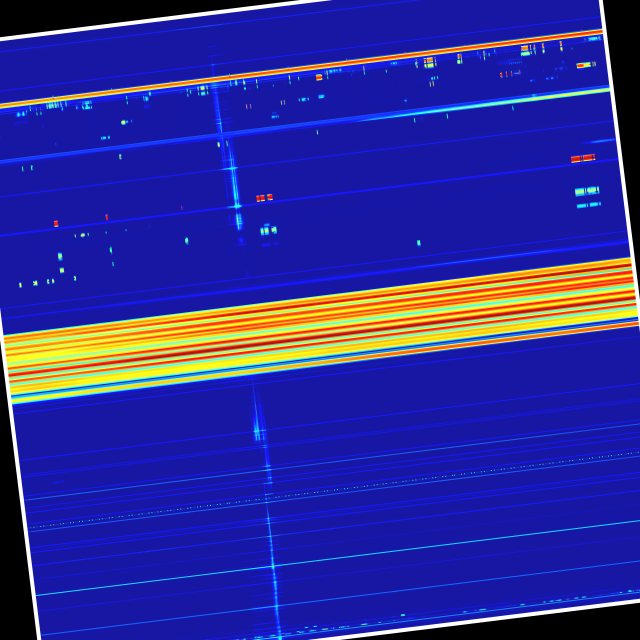The width and height of the screenshot is (640, 640).
Task: Click the white-cyan marker pair below right red markers
Action: [x=586, y=191]
